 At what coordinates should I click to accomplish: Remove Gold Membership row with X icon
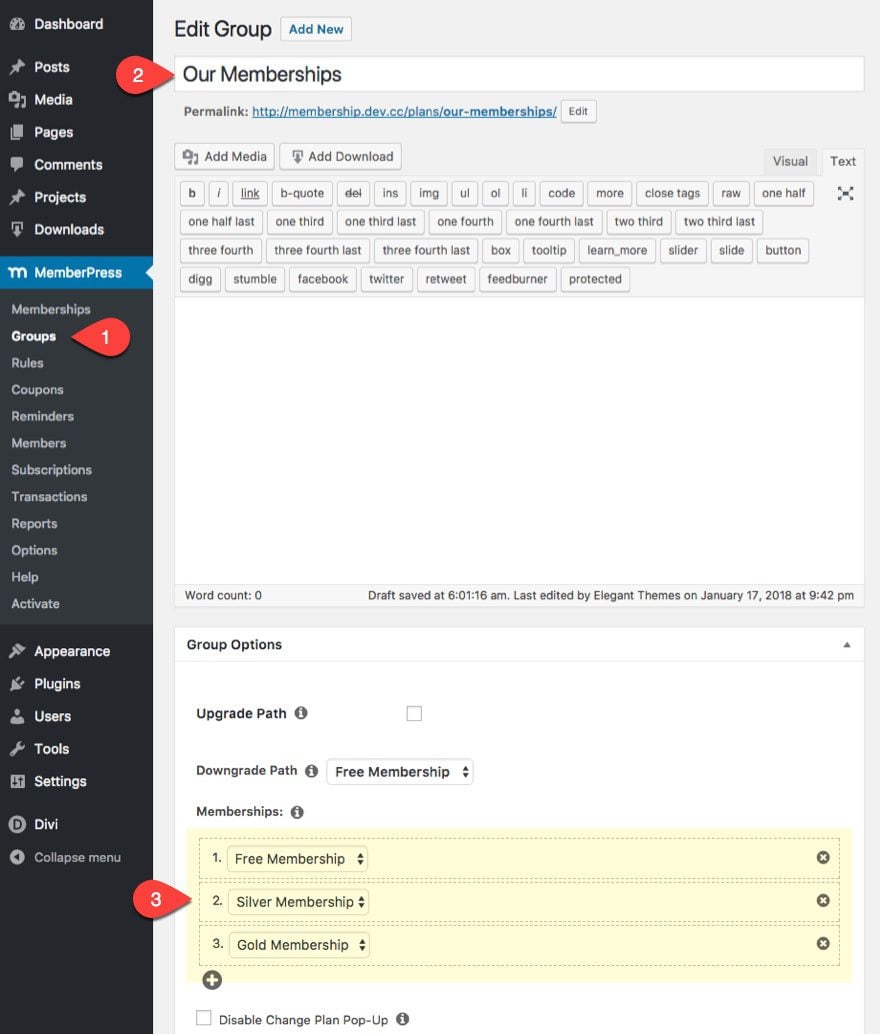(823, 944)
